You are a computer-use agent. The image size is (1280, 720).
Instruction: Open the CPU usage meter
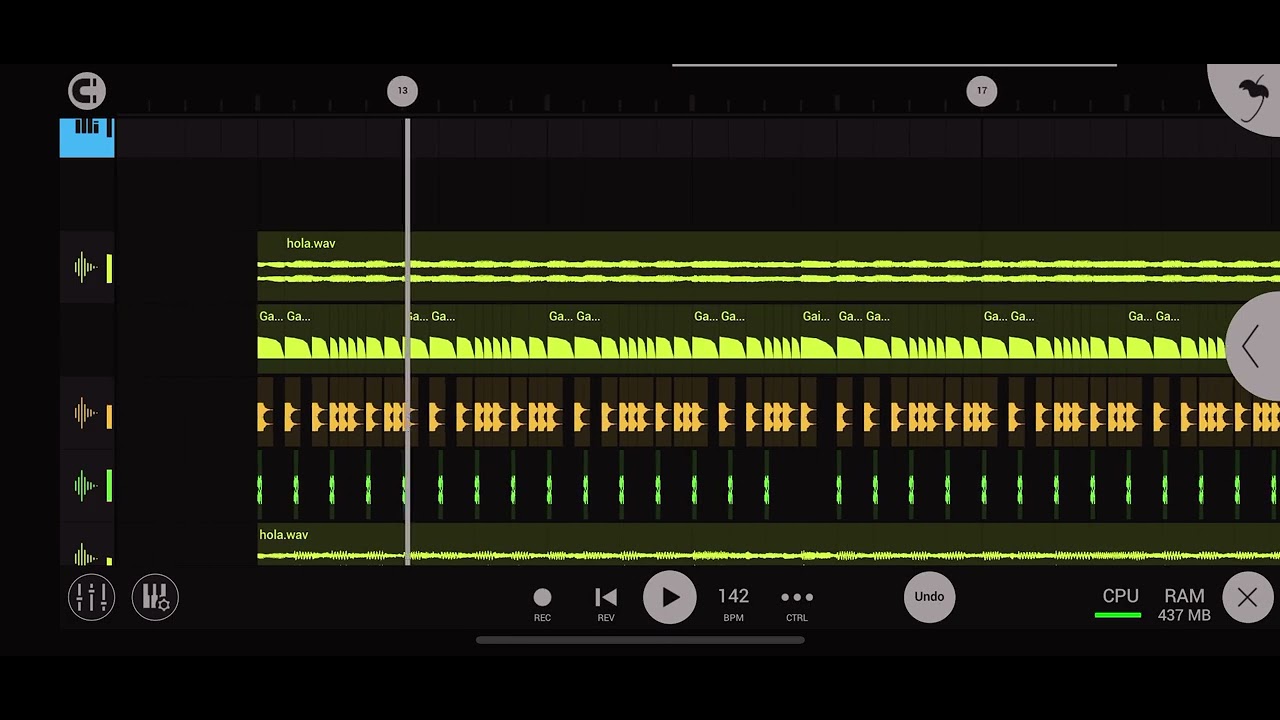1119,603
